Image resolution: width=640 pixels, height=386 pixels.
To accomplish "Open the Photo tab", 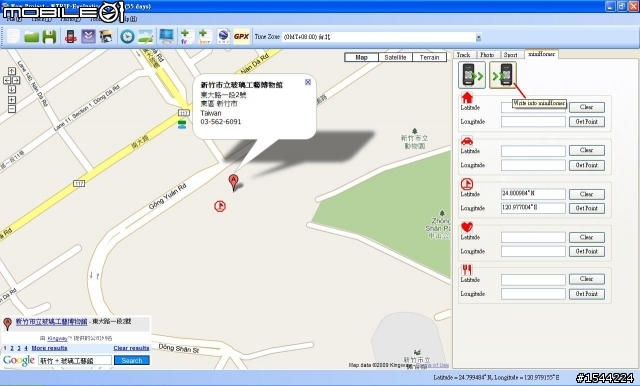I will click(x=487, y=55).
